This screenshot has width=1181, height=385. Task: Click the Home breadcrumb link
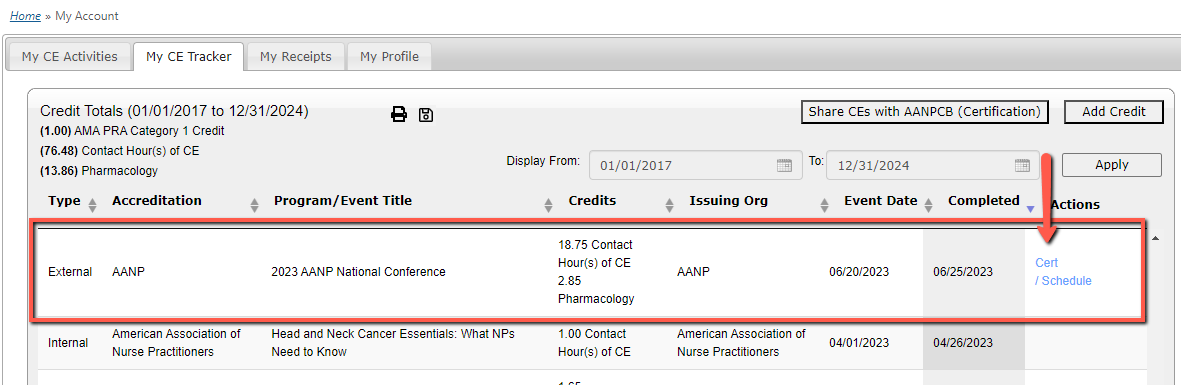pyautogui.click(x=26, y=16)
